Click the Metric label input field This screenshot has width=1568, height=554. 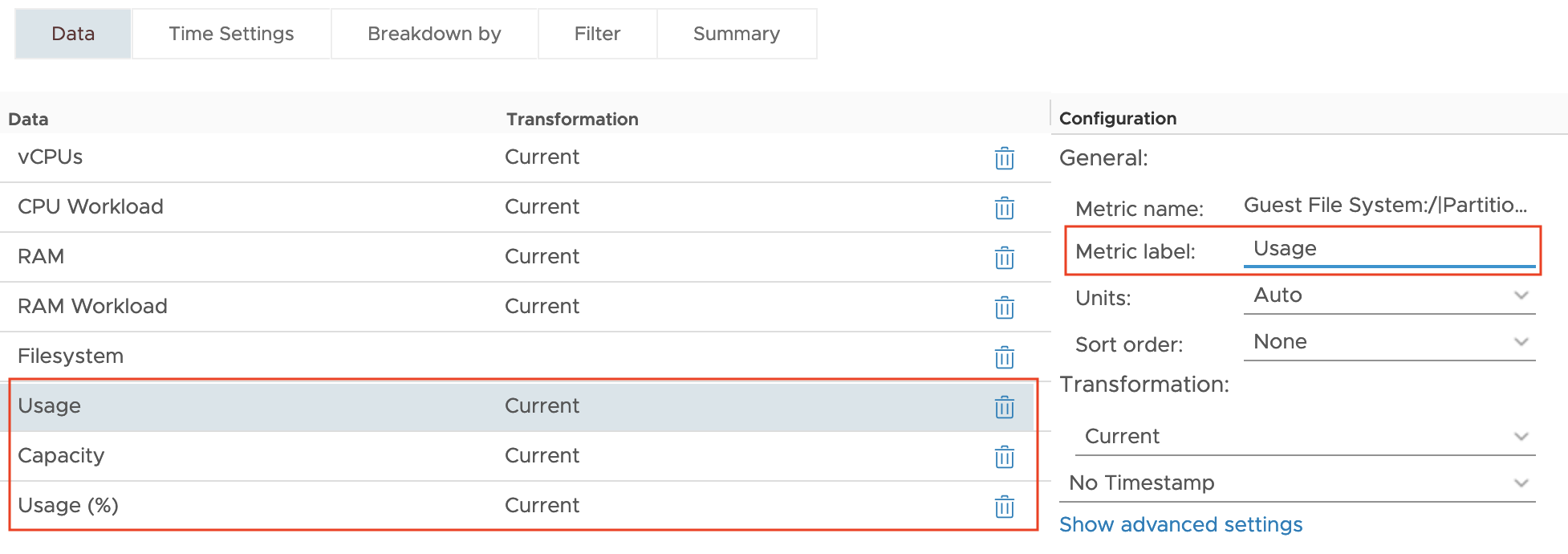(1389, 249)
